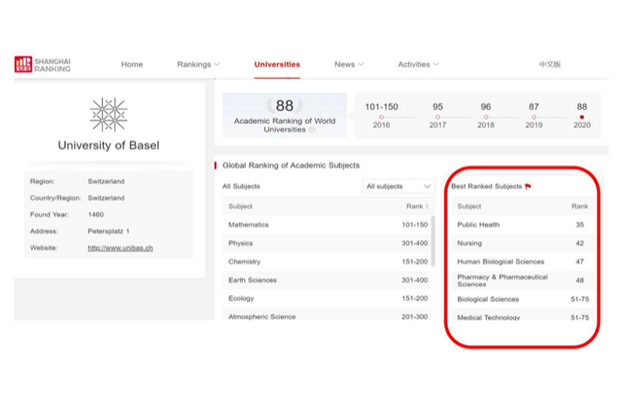Viewport: 622px width, 415px height.
Task: Click the red flag next to Best Ranked Subjects
Action: pyautogui.click(x=528, y=186)
